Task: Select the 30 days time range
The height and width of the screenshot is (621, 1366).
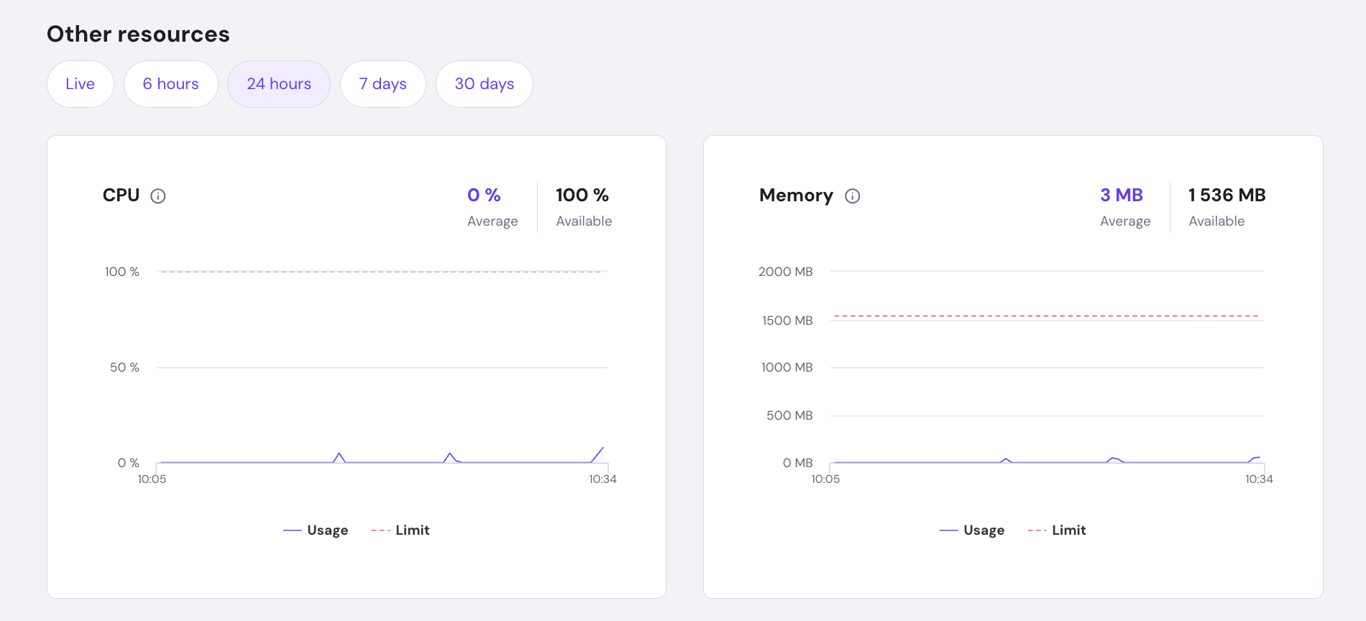Action: [x=484, y=84]
